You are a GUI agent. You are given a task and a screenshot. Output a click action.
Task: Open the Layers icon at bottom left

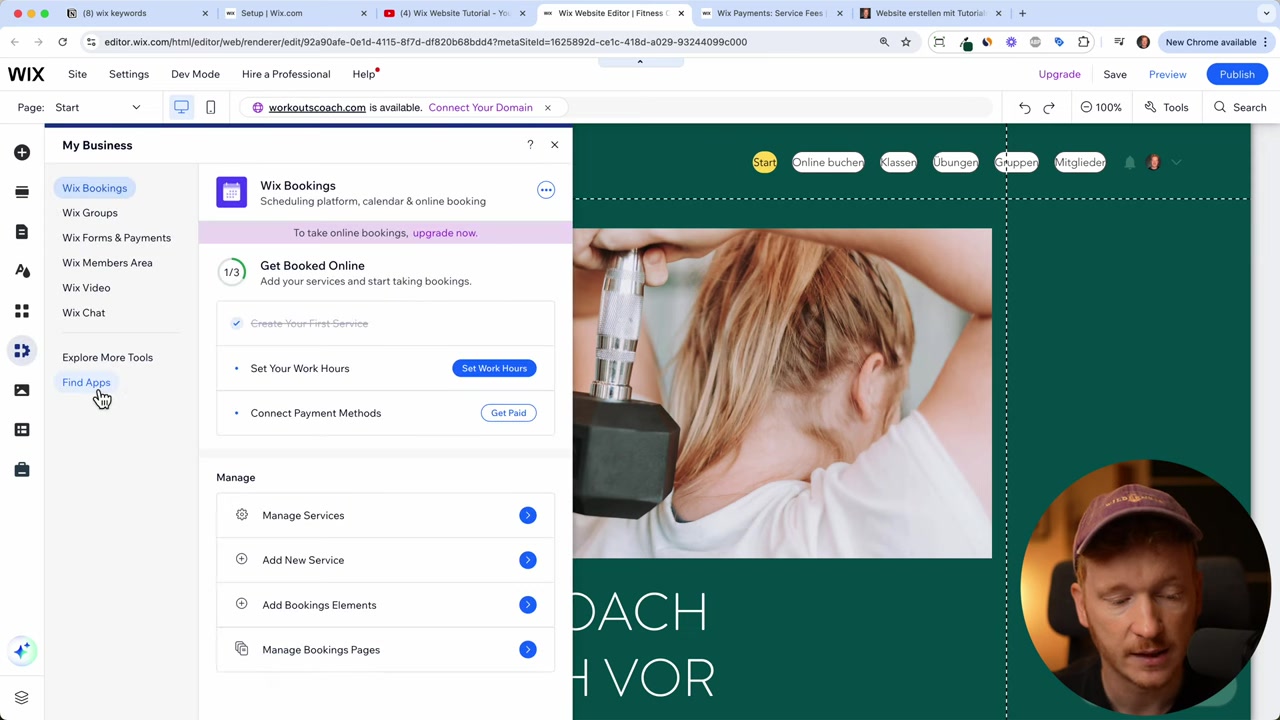point(21,697)
